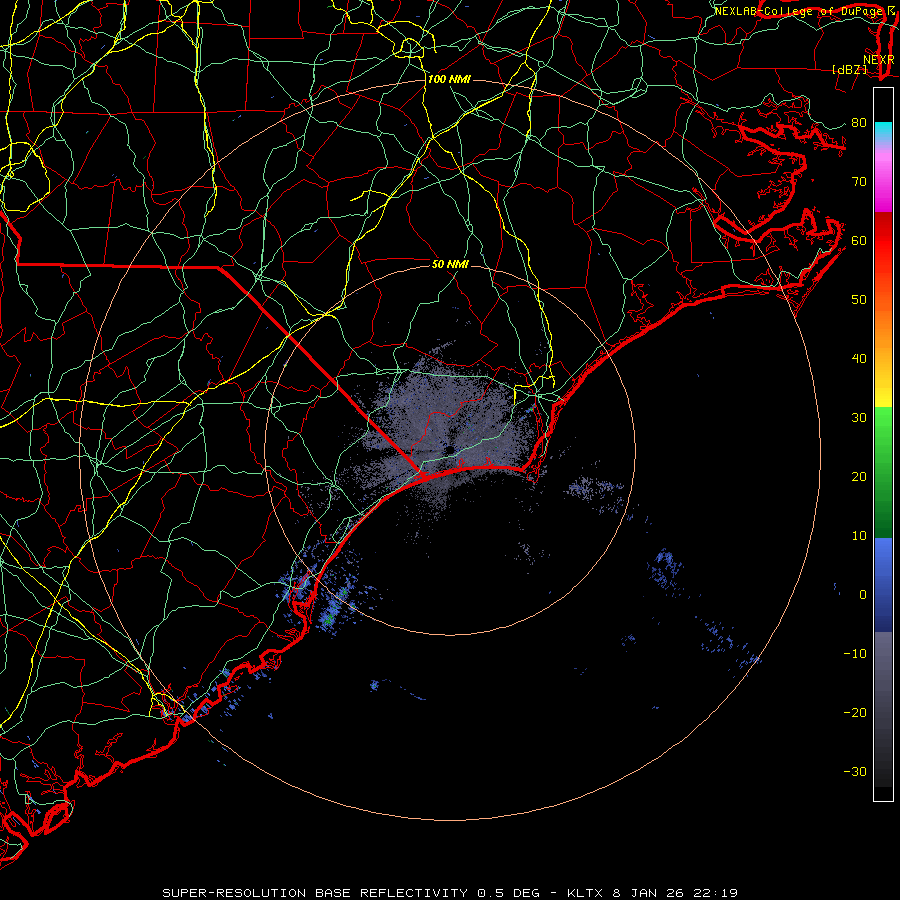Click the [dBZ] units label
This screenshot has width=900, height=900.
849,69
